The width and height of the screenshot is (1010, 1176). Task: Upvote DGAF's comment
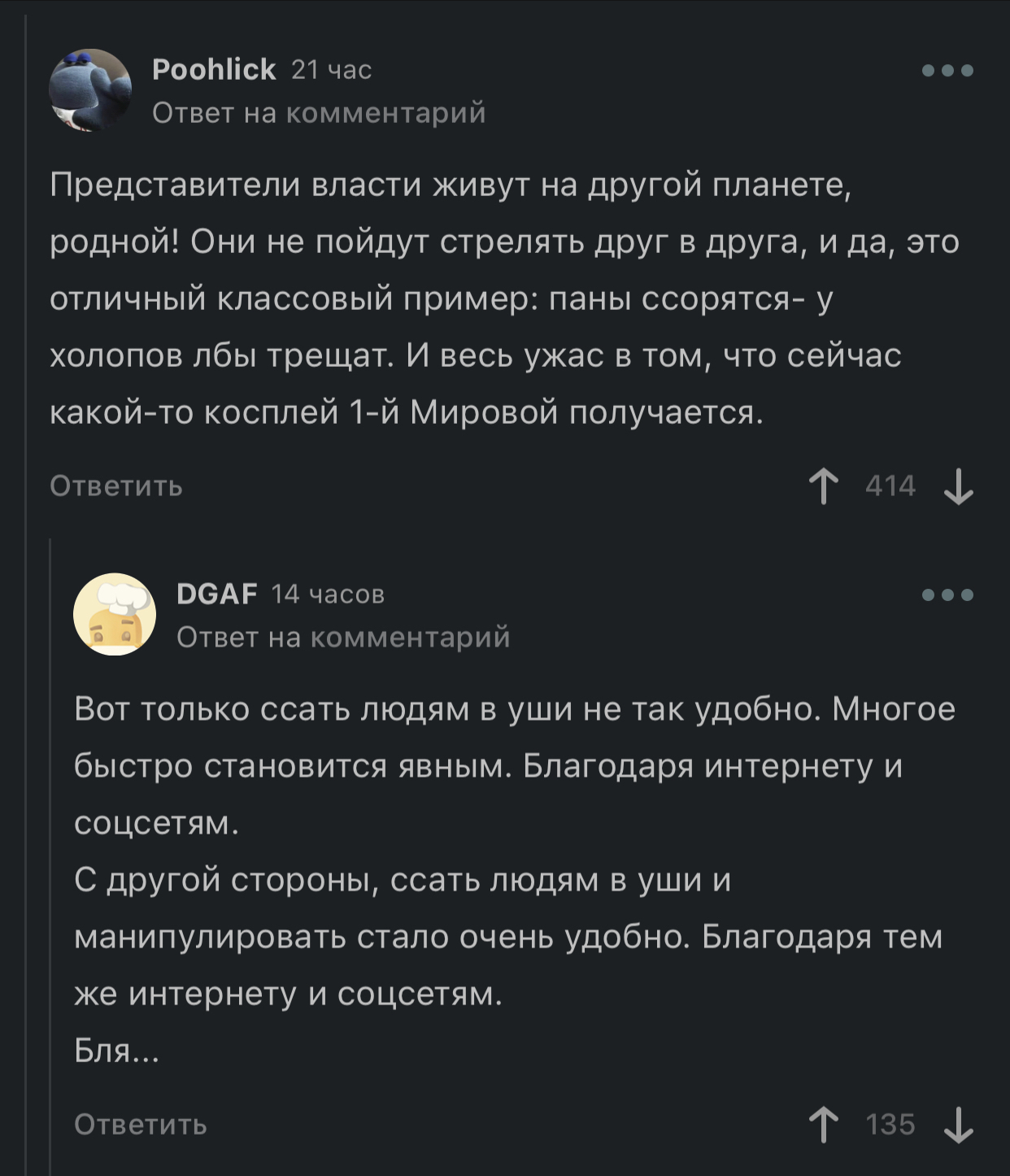point(824,1125)
